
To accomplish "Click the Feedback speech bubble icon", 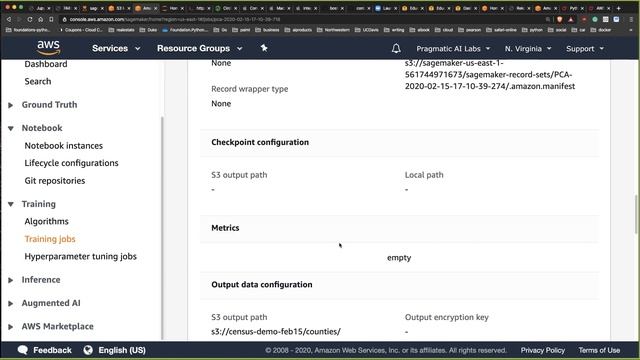I will pyautogui.click(x=23, y=350).
